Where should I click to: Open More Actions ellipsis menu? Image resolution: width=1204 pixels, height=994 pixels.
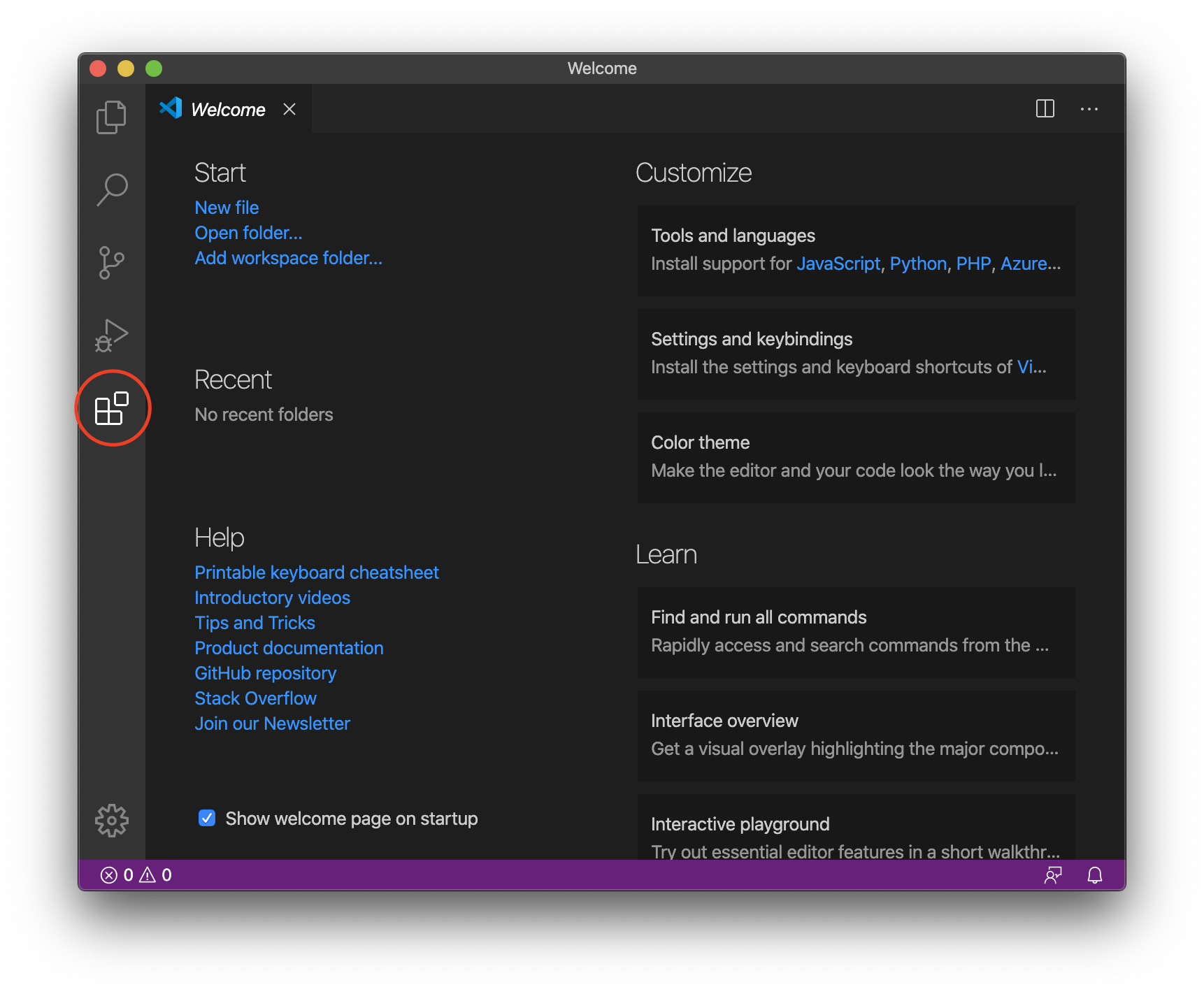(x=1089, y=109)
